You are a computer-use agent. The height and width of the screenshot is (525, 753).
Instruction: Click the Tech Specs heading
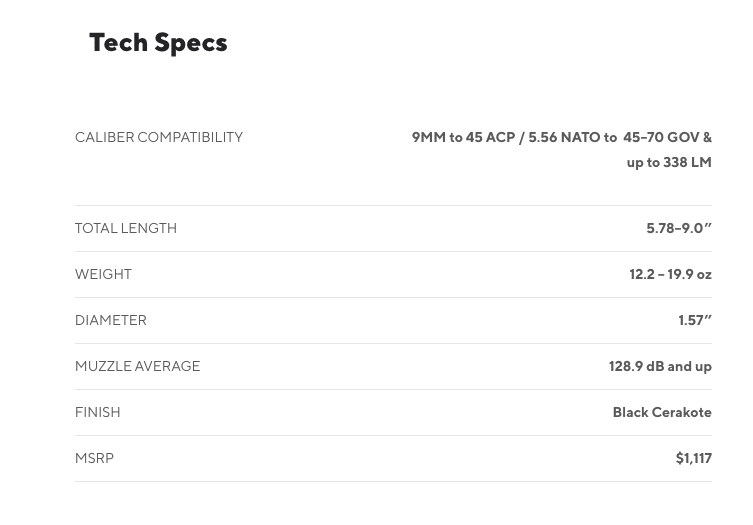158,42
